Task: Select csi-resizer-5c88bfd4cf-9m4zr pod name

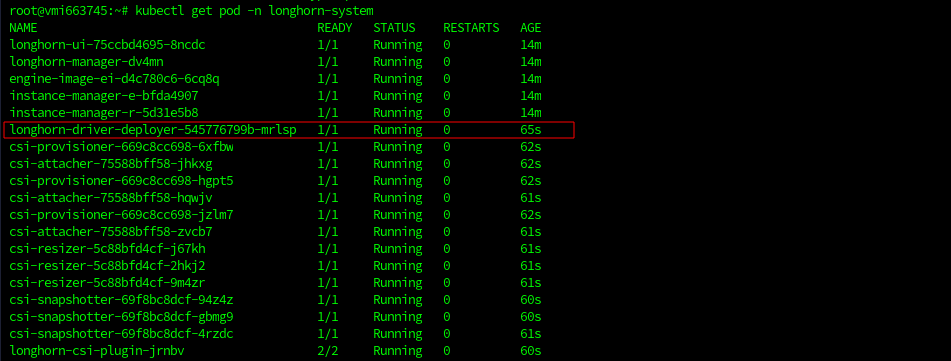Action: pyautogui.click(x=107, y=283)
